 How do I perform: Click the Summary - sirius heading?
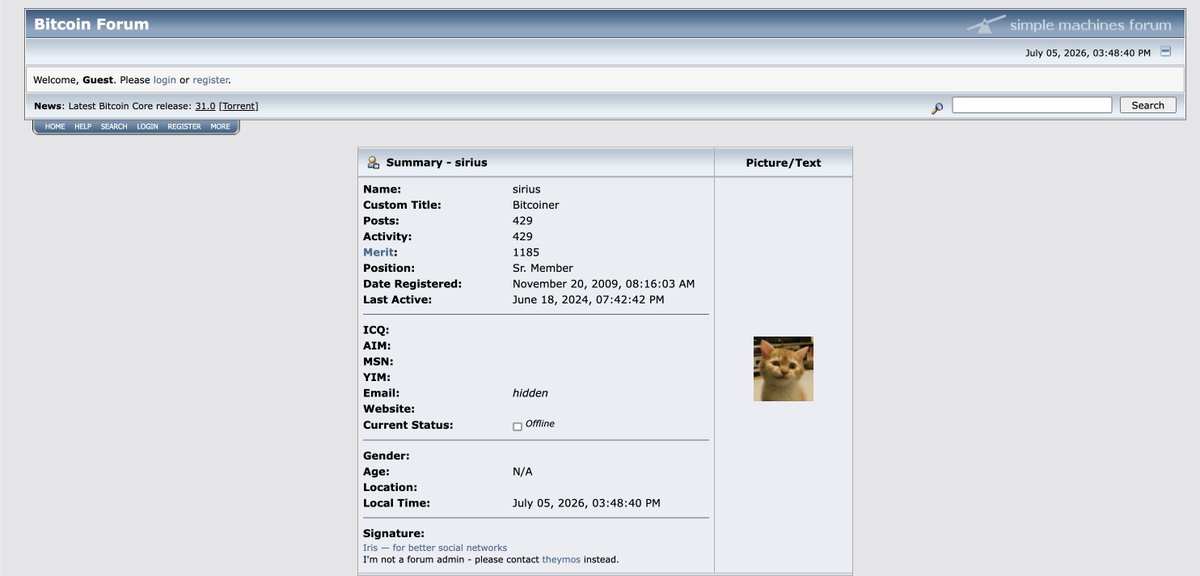point(437,162)
